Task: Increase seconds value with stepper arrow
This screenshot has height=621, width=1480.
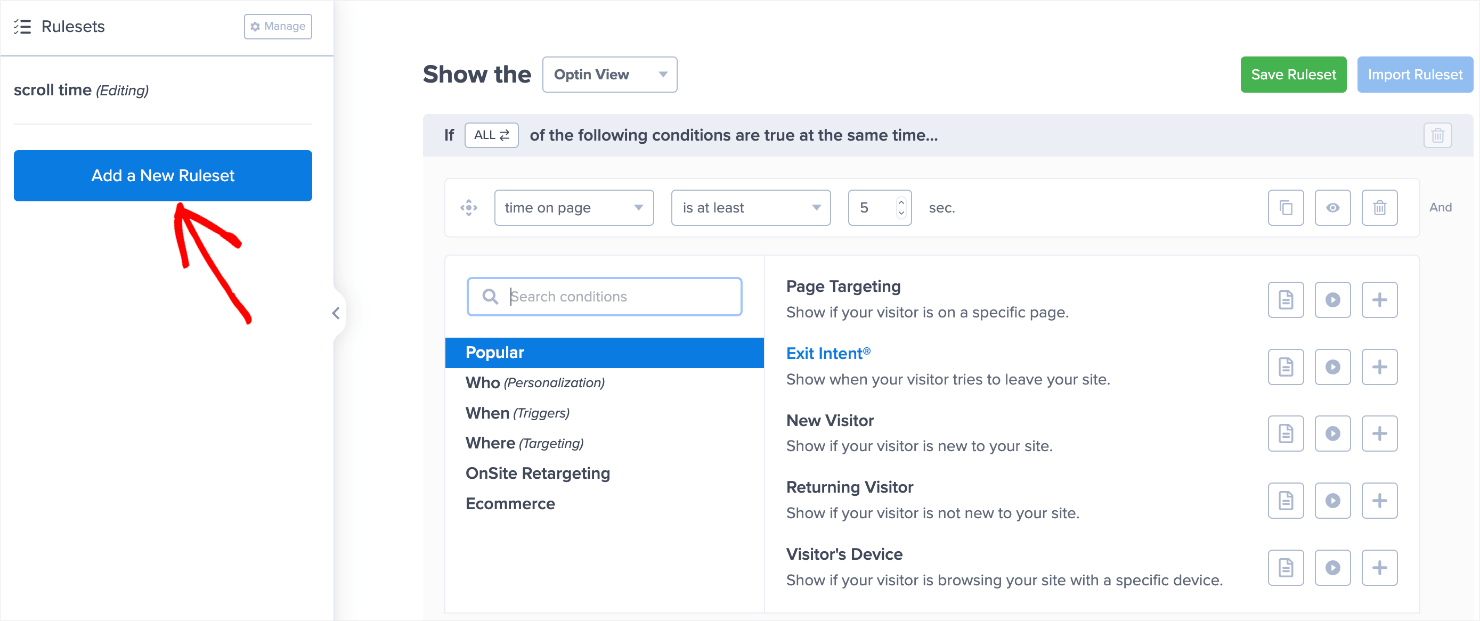Action: [x=901, y=202]
